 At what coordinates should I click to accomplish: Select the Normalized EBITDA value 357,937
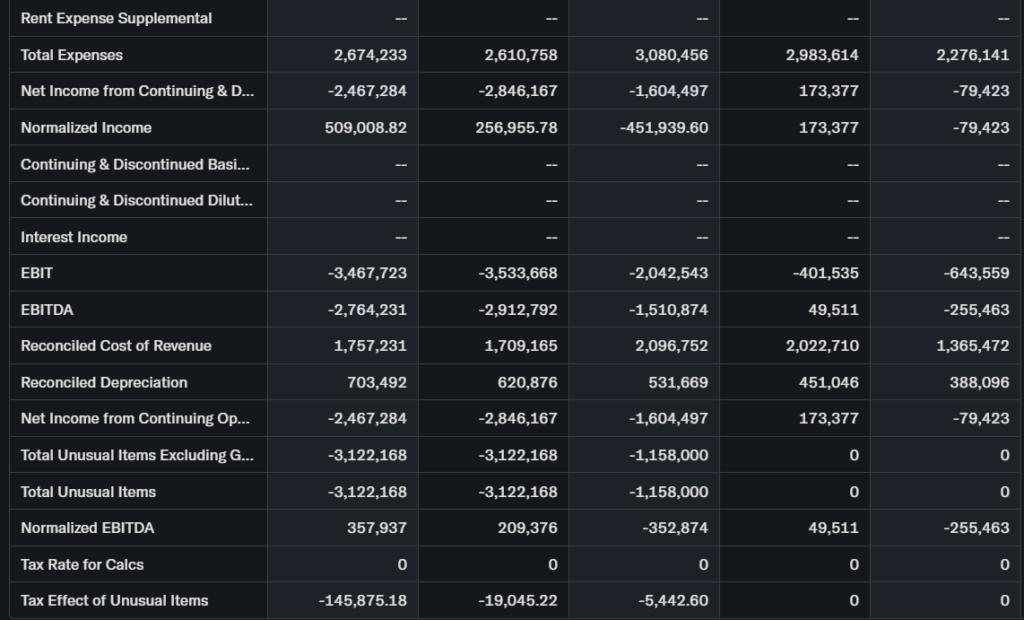tap(376, 528)
